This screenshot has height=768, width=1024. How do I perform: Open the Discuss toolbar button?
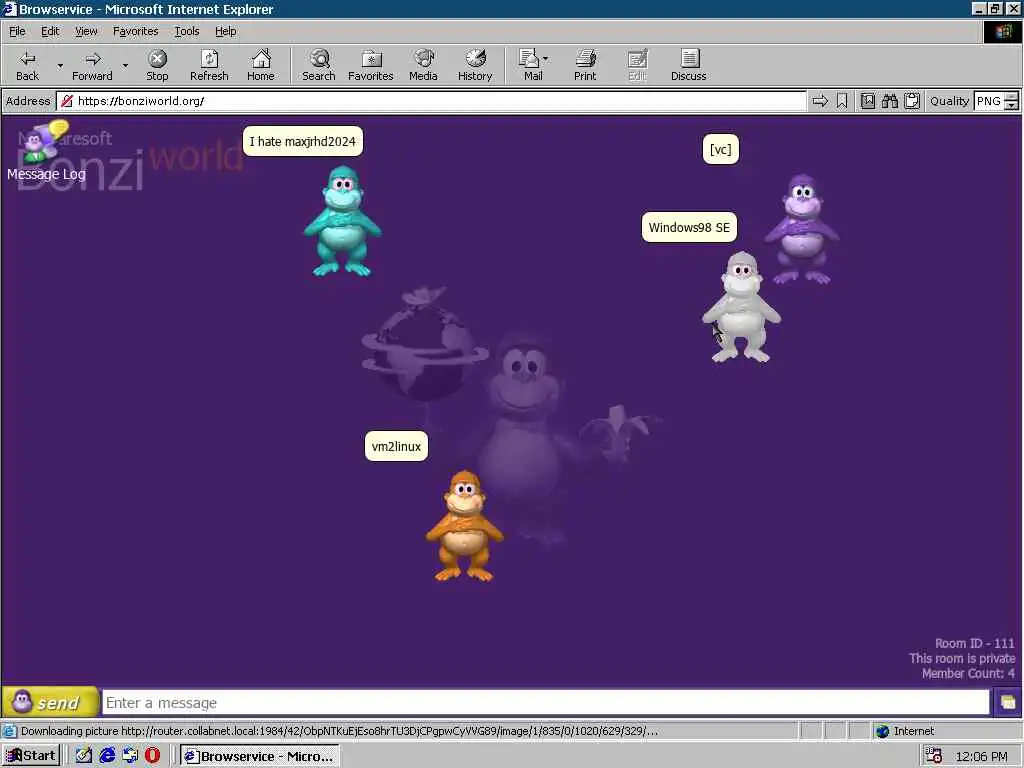click(x=688, y=65)
